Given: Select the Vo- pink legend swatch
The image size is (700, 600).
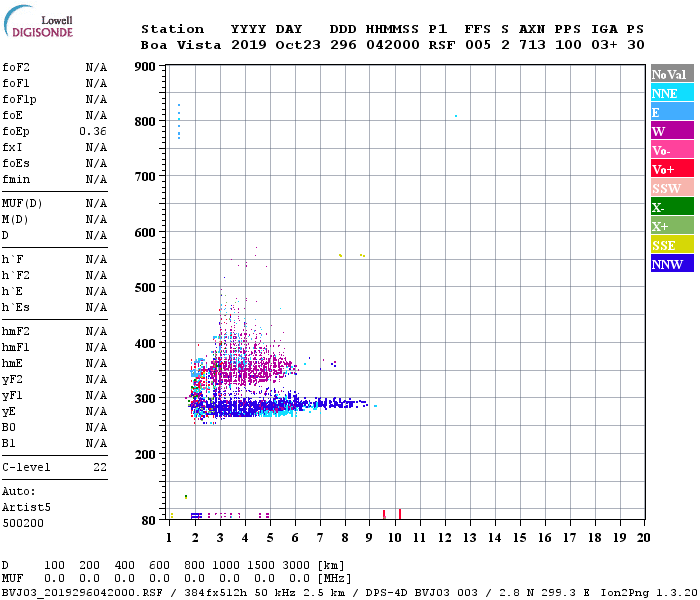Looking at the screenshot, I should 672,150.
